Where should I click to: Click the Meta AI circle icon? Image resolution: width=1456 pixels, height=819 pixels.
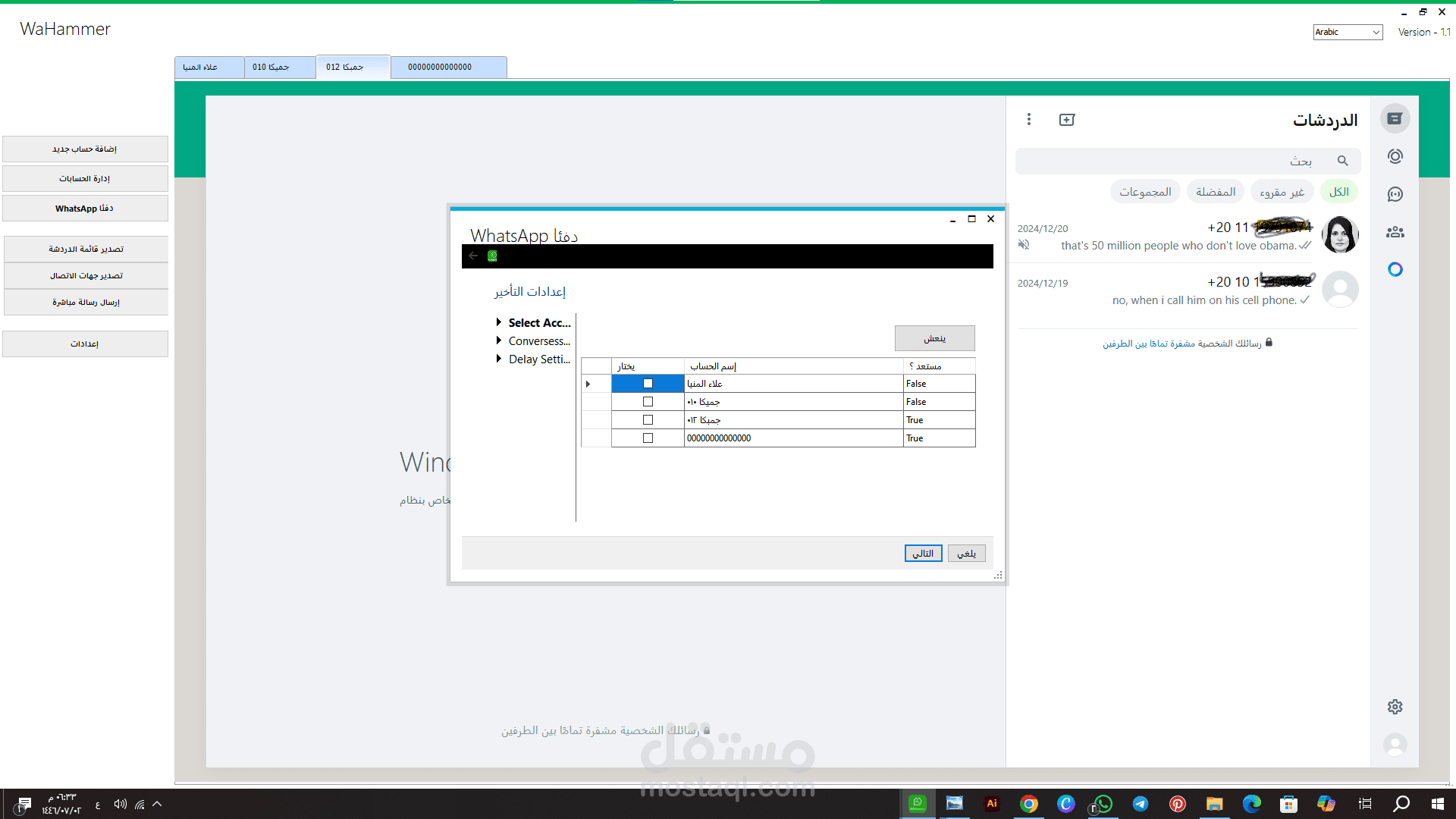pos(1395,269)
